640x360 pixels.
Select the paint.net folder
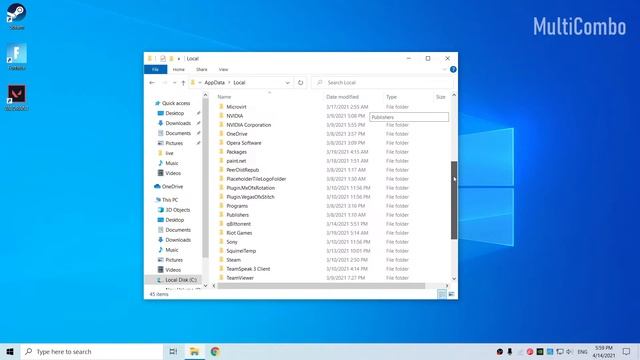236,161
